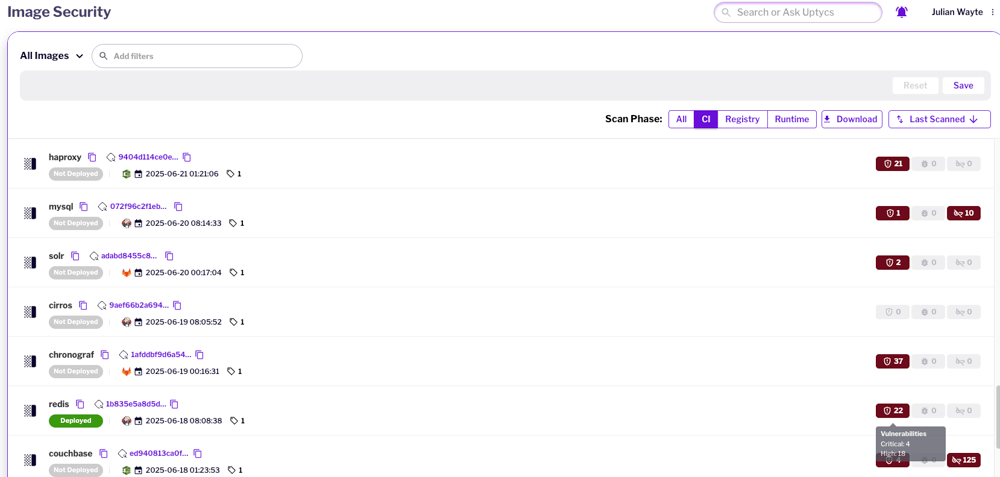Open the haproxy digest link 9404d114ce0e
The width and height of the screenshot is (1000, 477).
tap(148, 157)
